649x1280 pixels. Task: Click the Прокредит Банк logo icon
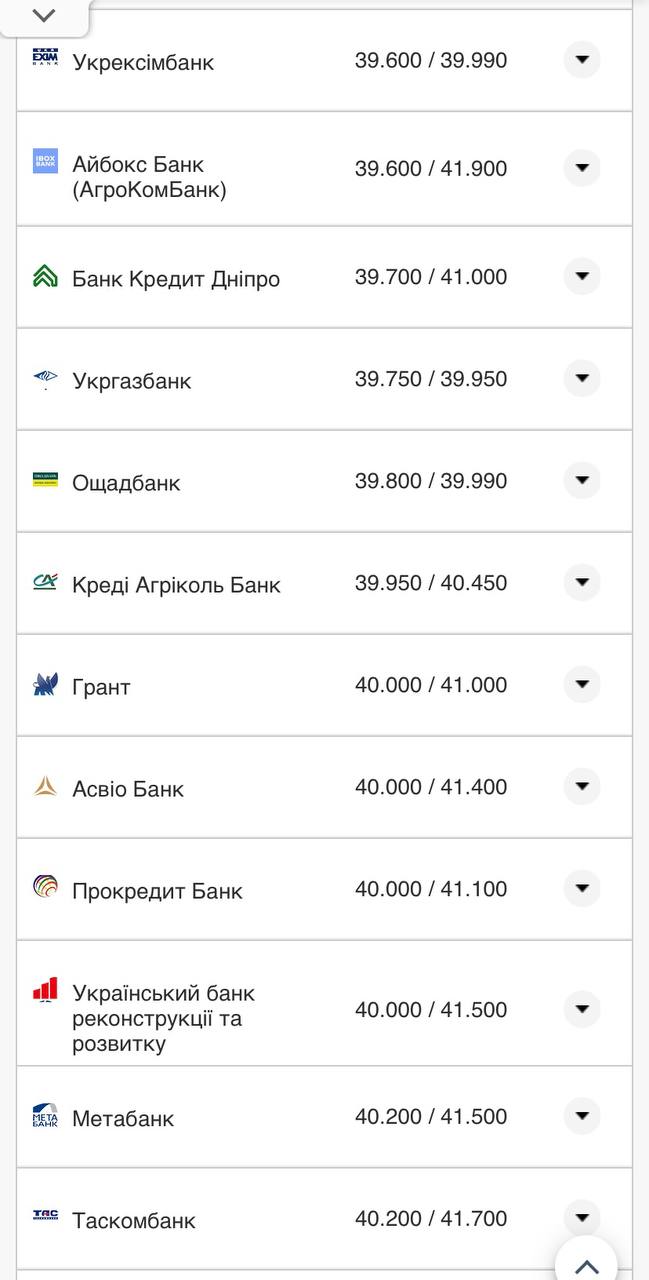pyautogui.click(x=45, y=887)
